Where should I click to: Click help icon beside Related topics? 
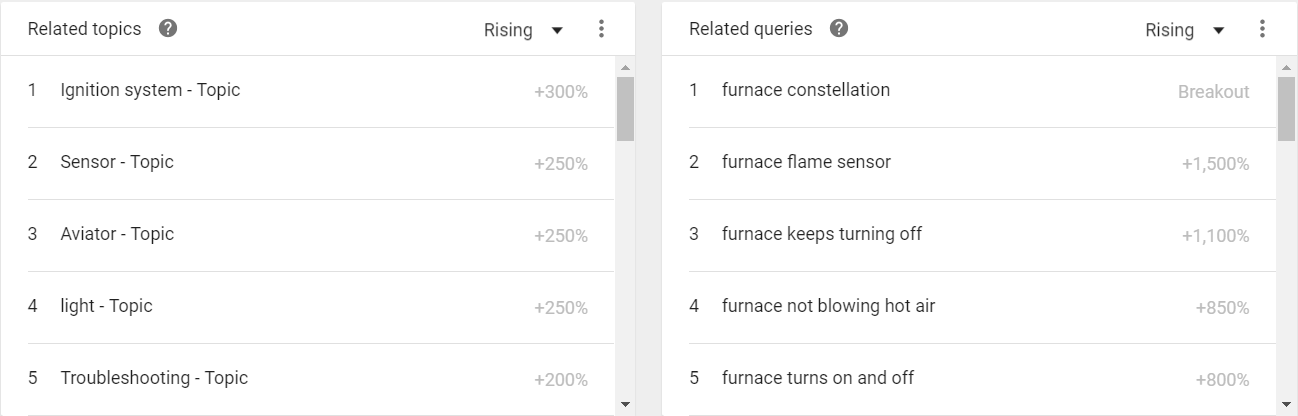point(168,29)
